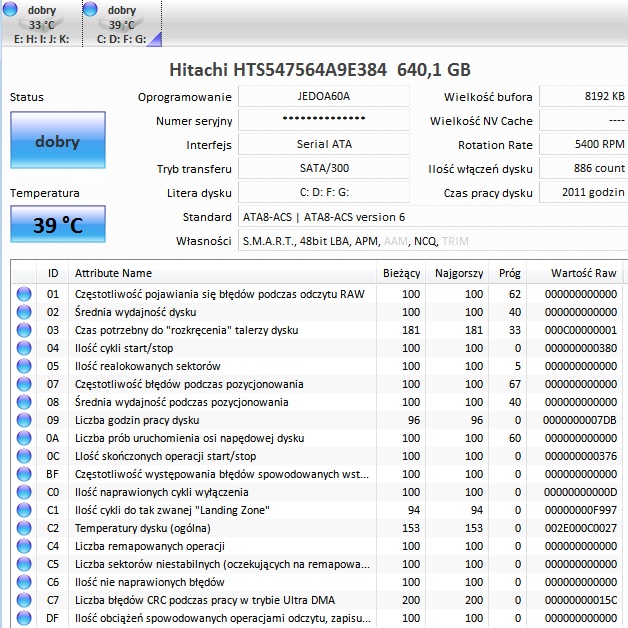
Task: Click the ATA8-ACS standard field
Action: [x=433, y=217]
